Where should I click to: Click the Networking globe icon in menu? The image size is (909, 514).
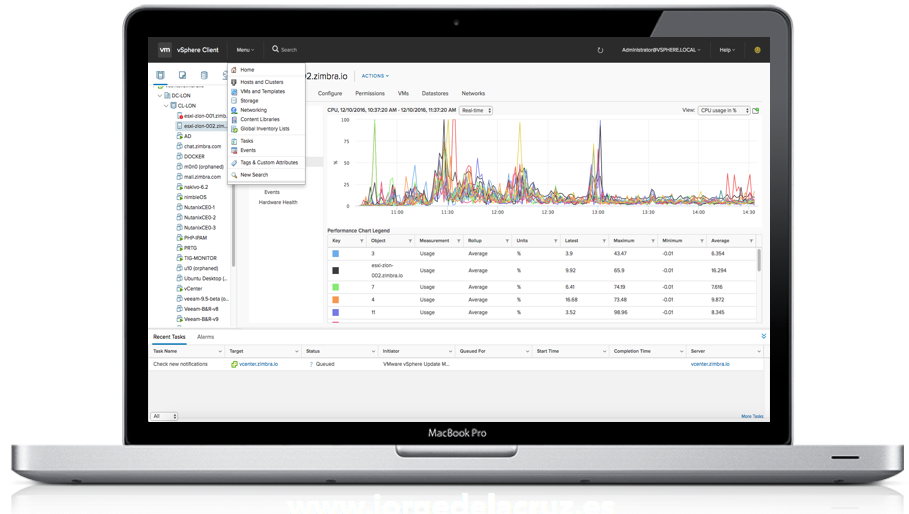(234, 110)
